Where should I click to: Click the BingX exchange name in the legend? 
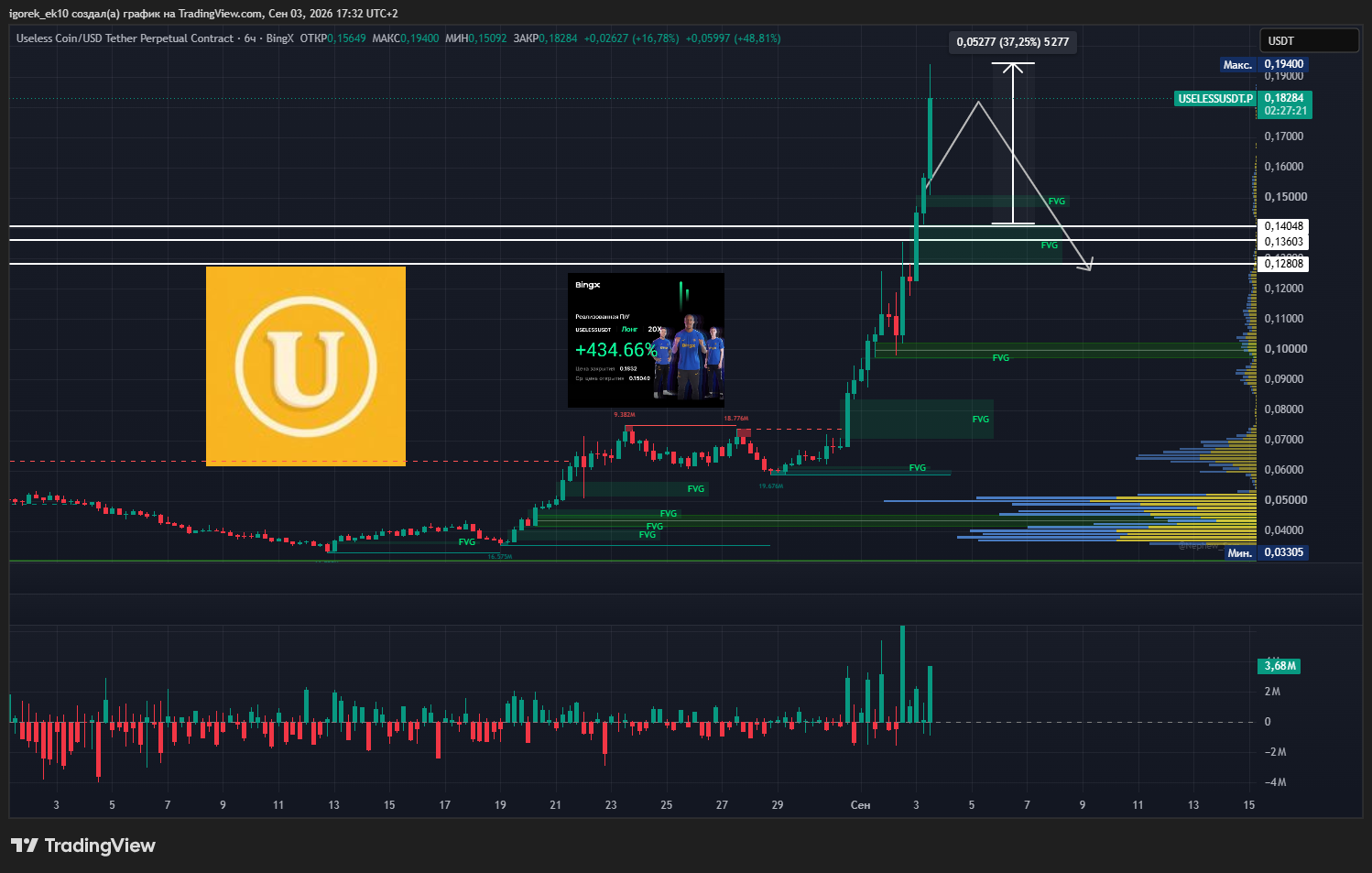tap(280, 38)
